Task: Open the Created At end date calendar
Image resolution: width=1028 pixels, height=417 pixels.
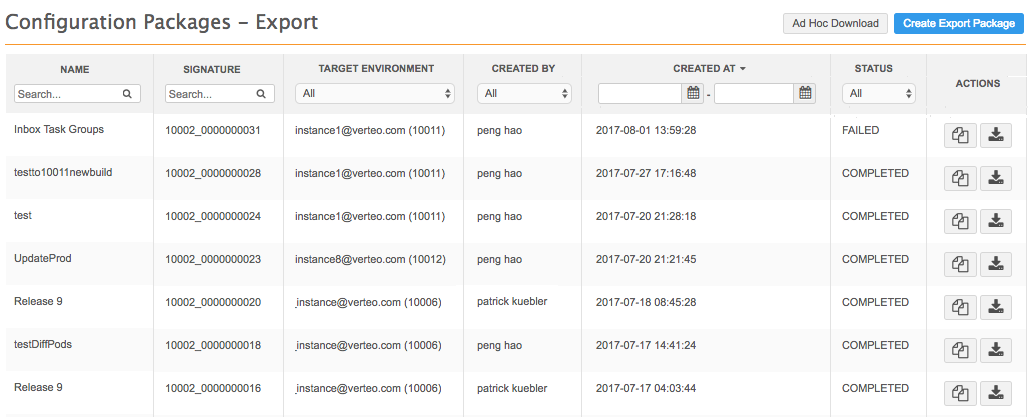Action: coord(806,93)
